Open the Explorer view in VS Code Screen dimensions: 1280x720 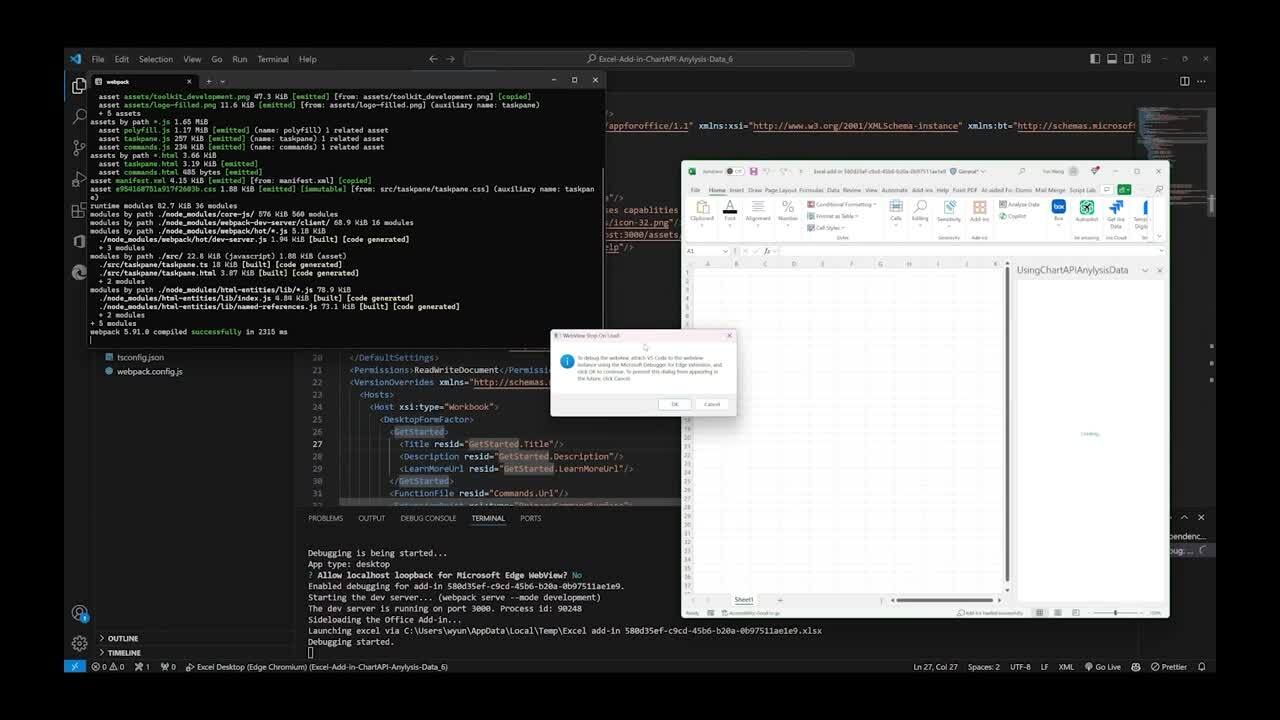[79, 86]
